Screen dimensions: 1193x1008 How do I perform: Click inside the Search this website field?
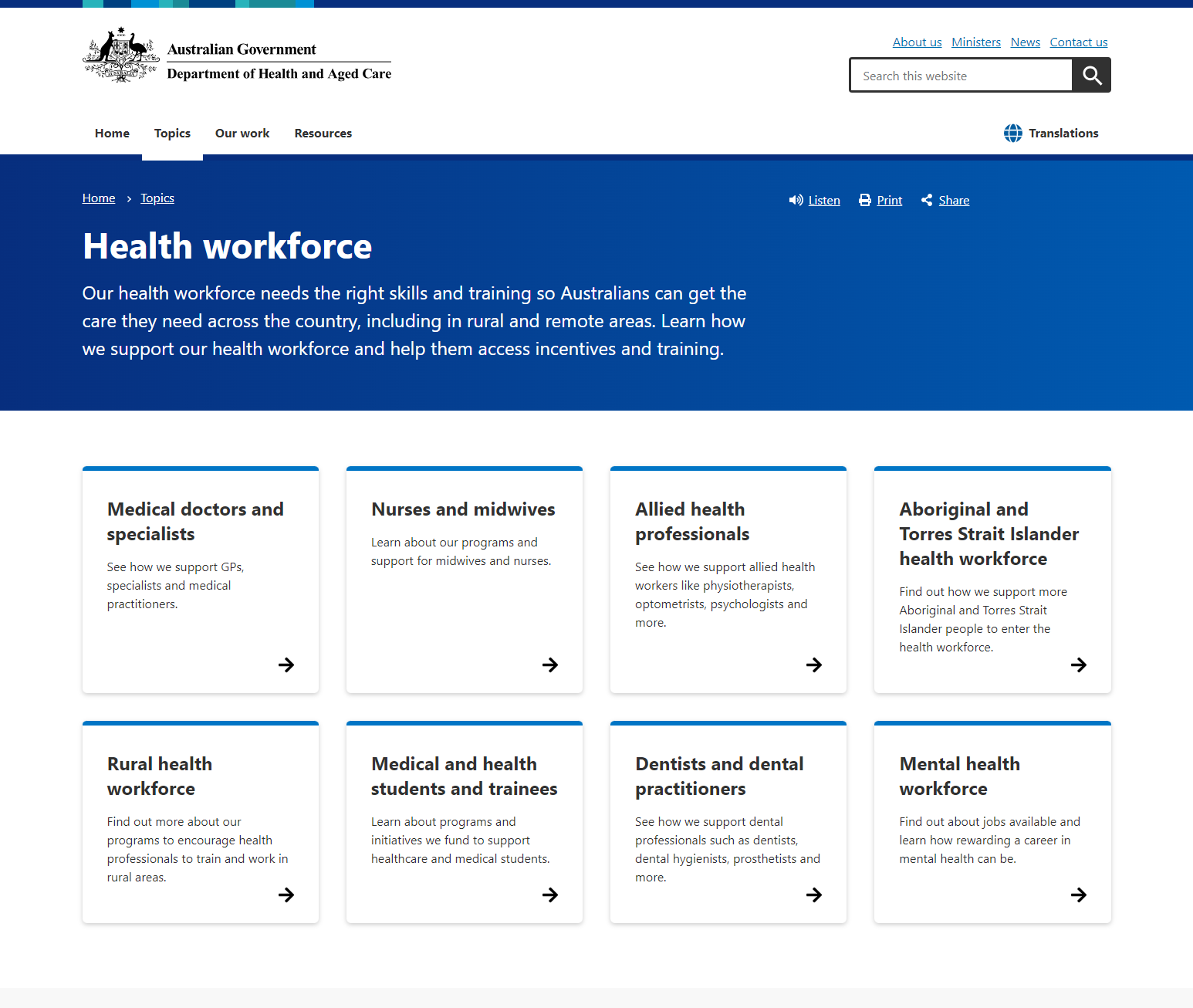pos(960,75)
